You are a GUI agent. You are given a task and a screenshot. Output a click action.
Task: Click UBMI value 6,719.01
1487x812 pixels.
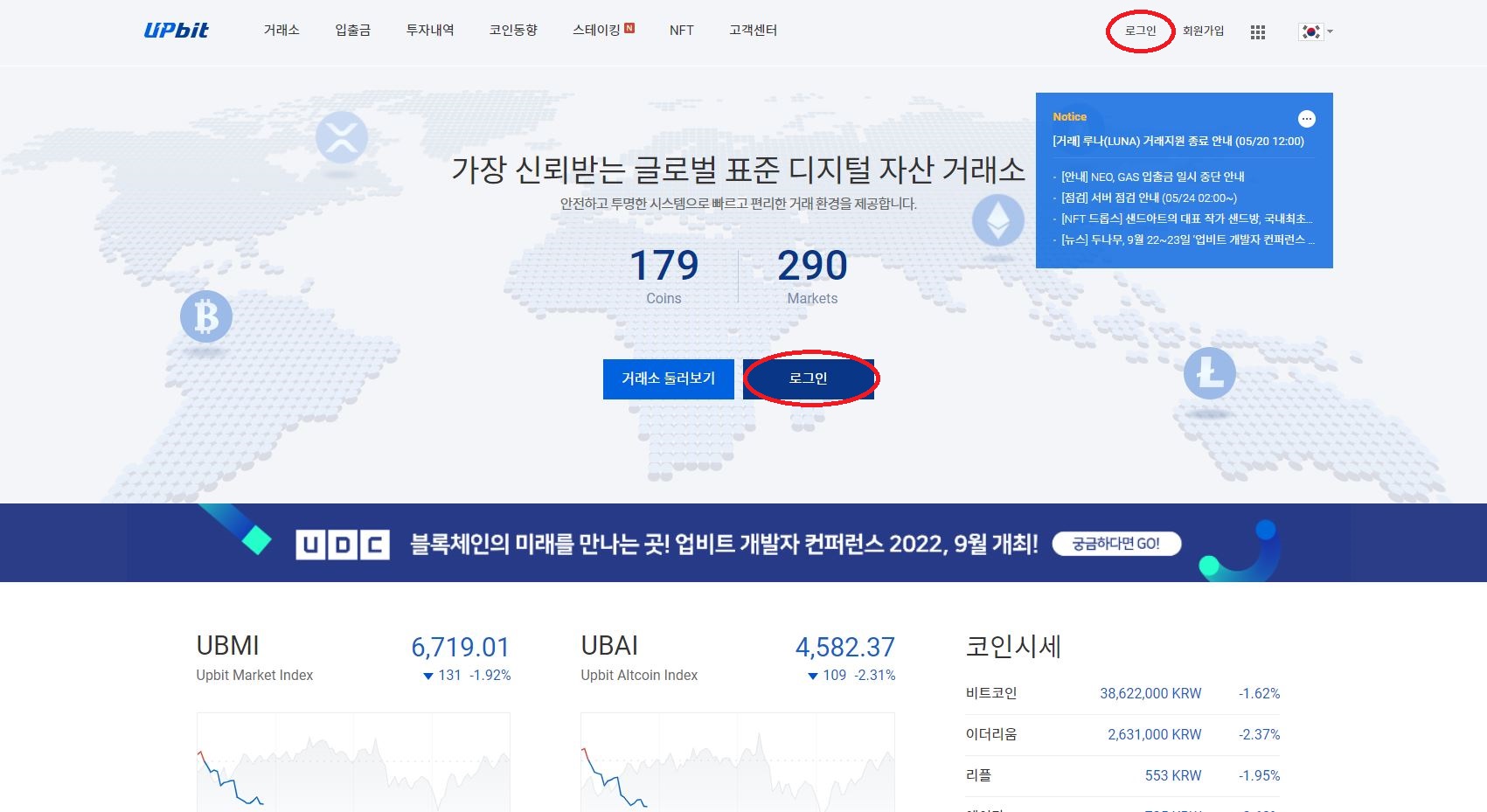pyautogui.click(x=461, y=648)
